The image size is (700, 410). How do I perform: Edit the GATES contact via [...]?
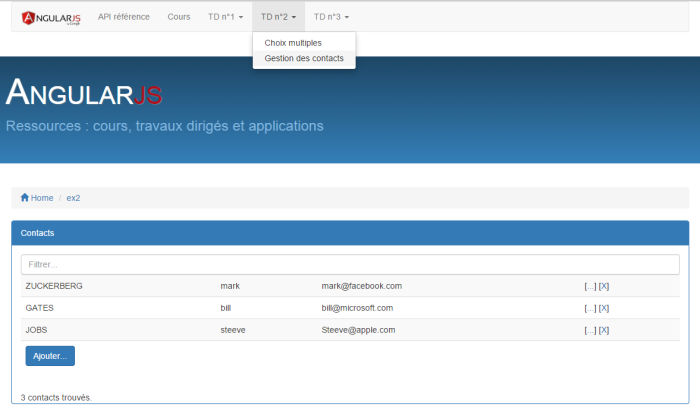click(590, 308)
